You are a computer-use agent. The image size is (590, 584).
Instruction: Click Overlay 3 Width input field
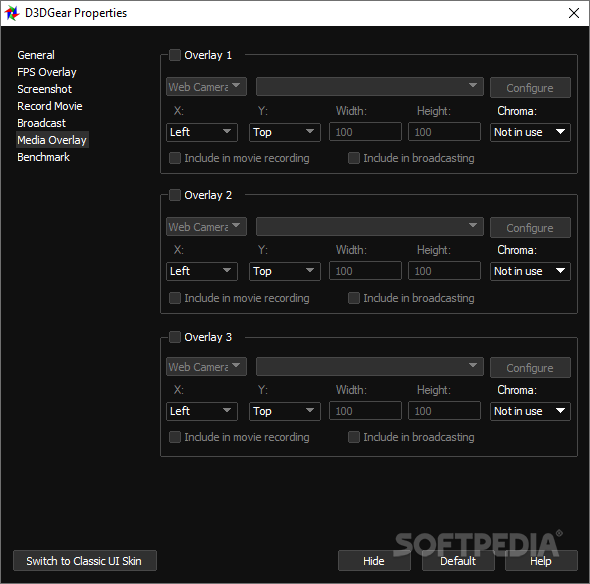(365, 411)
